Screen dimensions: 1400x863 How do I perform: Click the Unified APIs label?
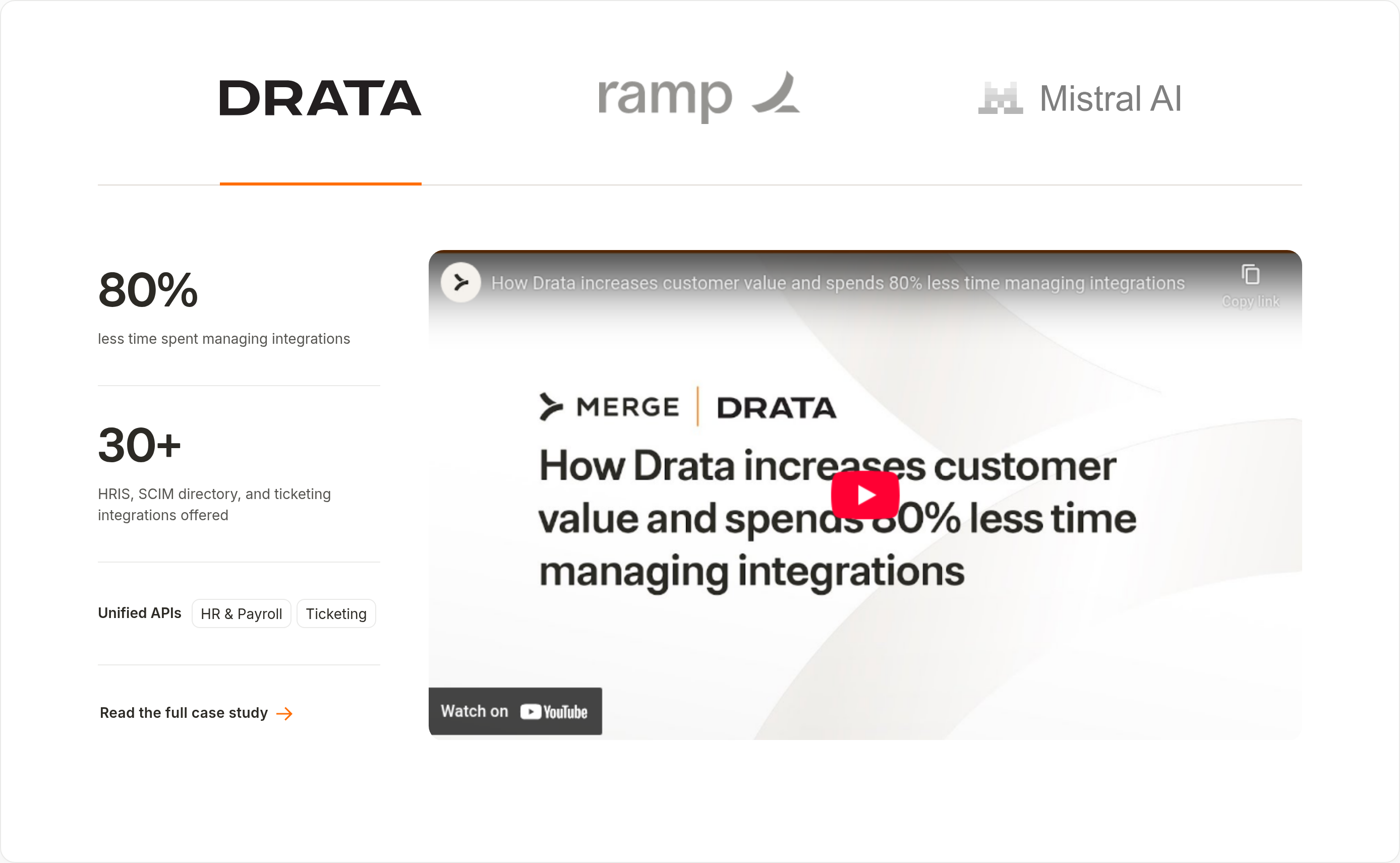(139, 613)
